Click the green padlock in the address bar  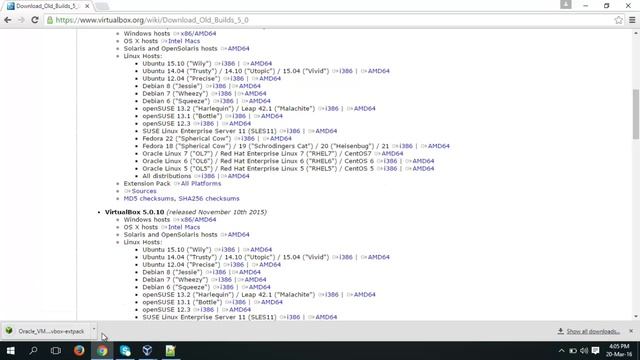pyautogui.click(x=50, y=20)
